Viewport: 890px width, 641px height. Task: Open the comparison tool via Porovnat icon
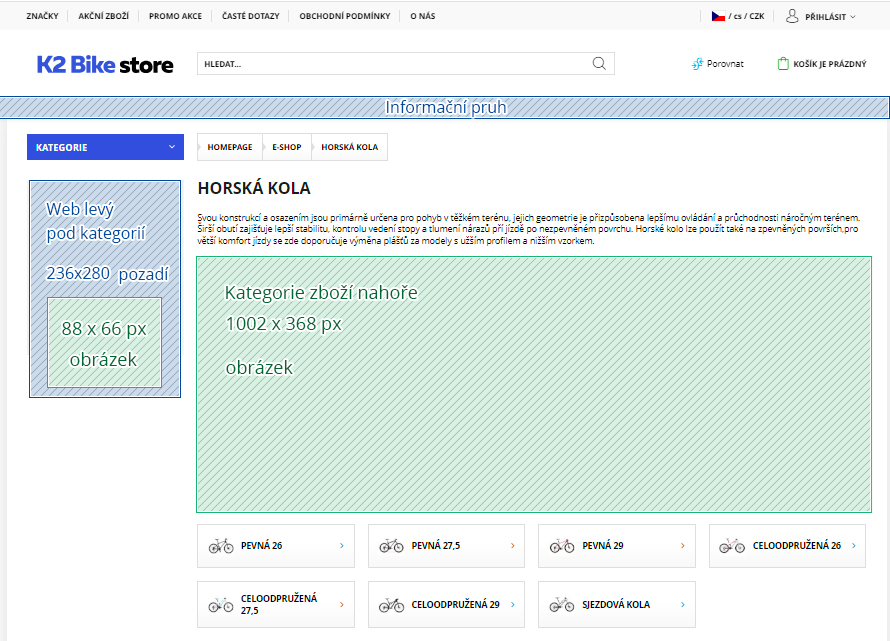(x=697, y=63)
